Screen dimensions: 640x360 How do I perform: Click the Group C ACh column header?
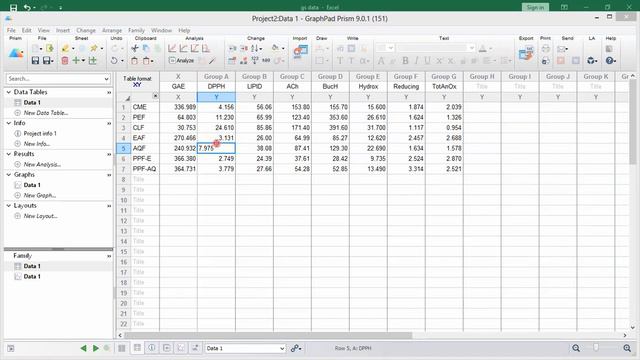(x=292, y=87)
